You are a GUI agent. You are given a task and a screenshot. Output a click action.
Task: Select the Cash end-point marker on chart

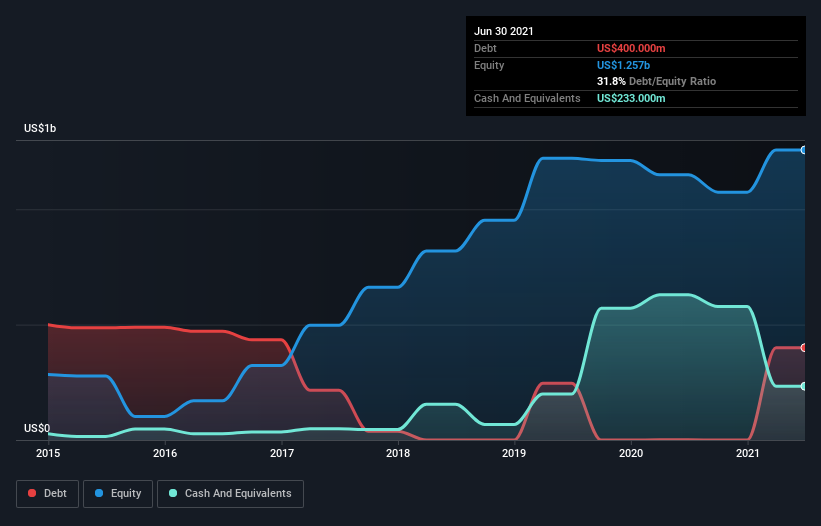[804, 386]
